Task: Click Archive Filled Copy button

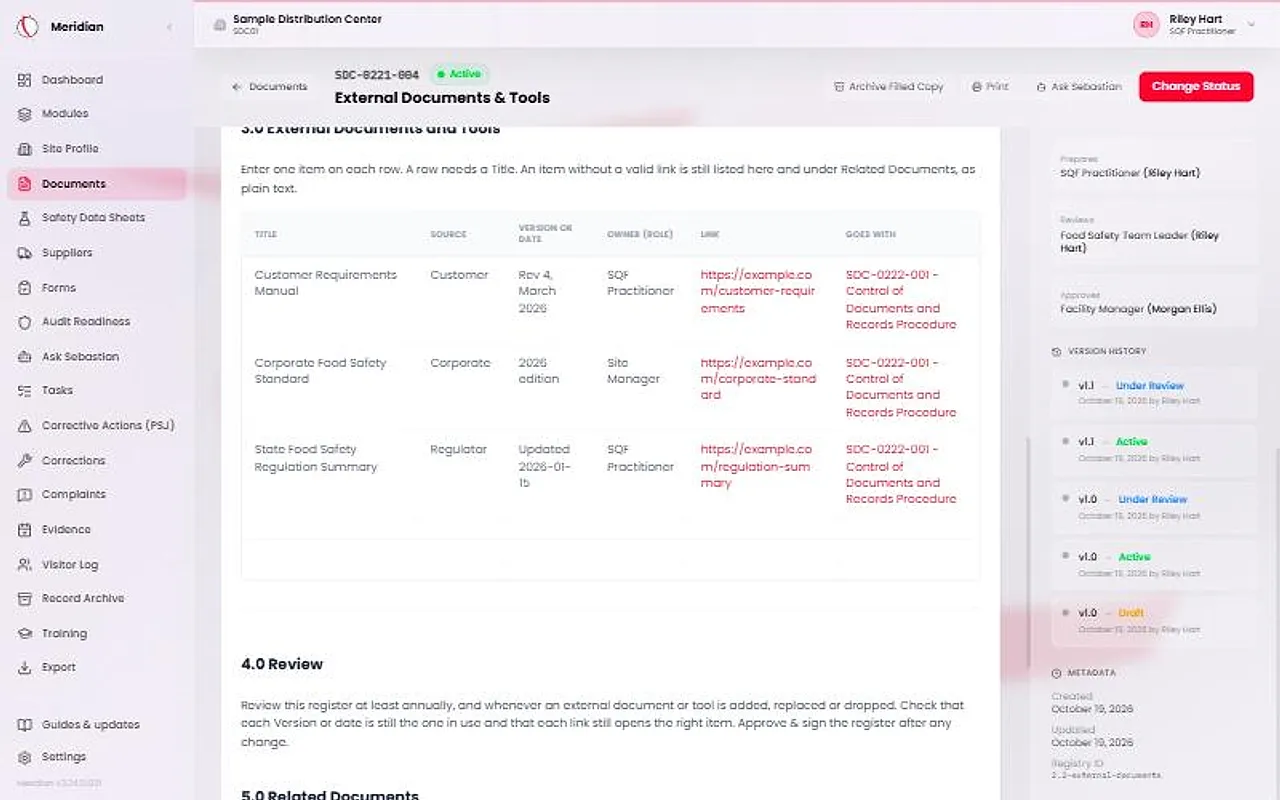Action: pos(889,87)
